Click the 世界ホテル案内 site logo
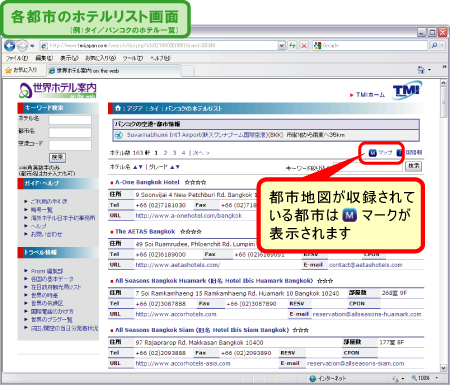 (x=58, y=91)
